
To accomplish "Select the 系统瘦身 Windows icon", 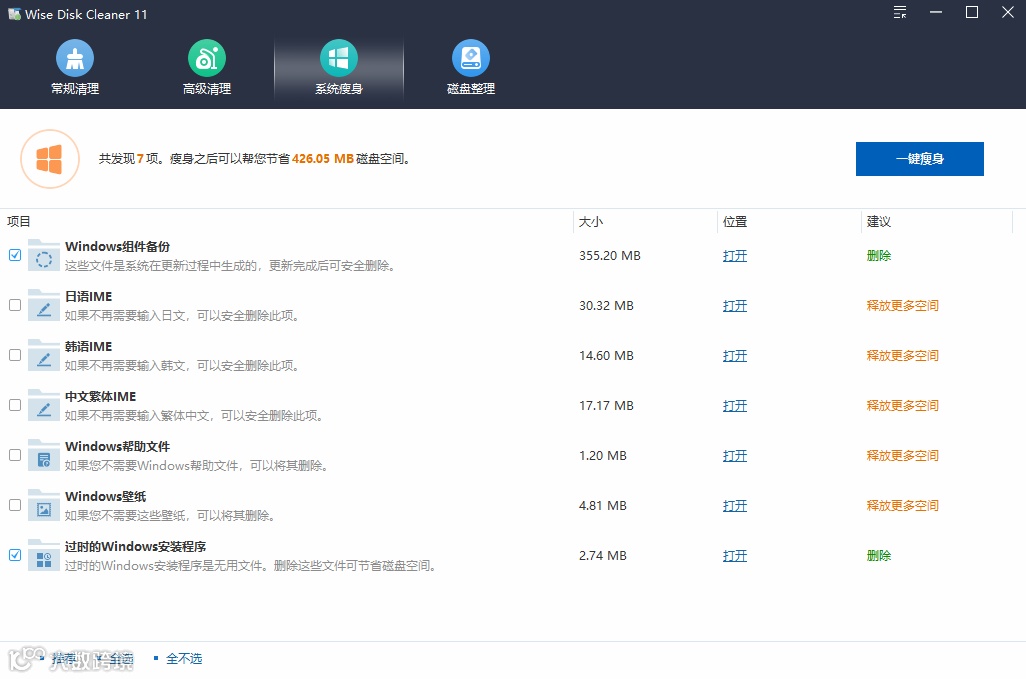I will point(338,58).
